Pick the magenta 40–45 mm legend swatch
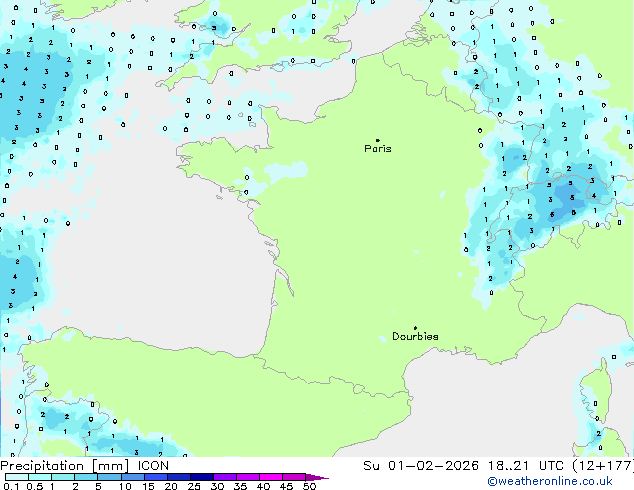This screenshot has width=634, height=490. [x=271, y=477]
